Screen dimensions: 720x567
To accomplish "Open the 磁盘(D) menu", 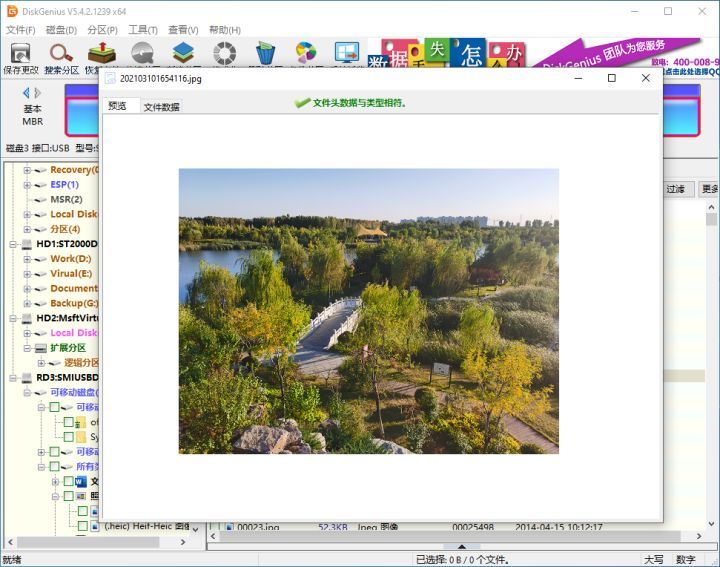I will click(62, 30).
